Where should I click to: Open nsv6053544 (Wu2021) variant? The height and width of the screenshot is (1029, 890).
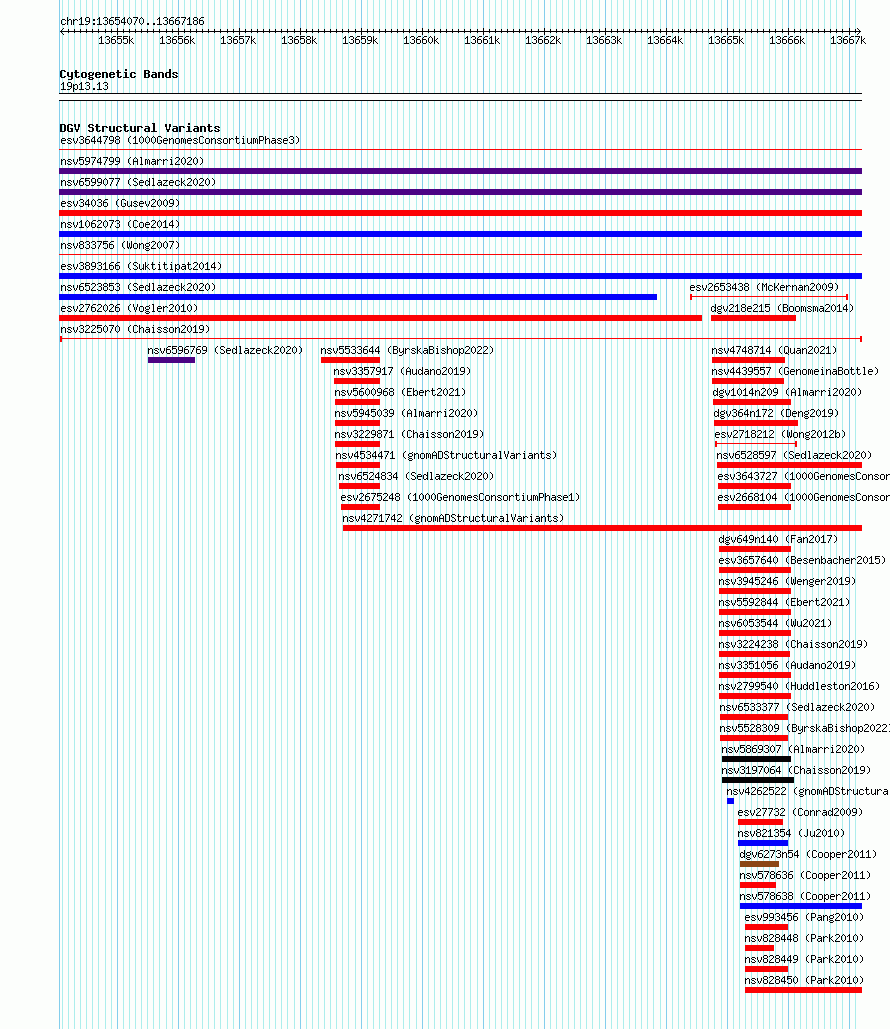pyautogui.click(x=775, y=623)
